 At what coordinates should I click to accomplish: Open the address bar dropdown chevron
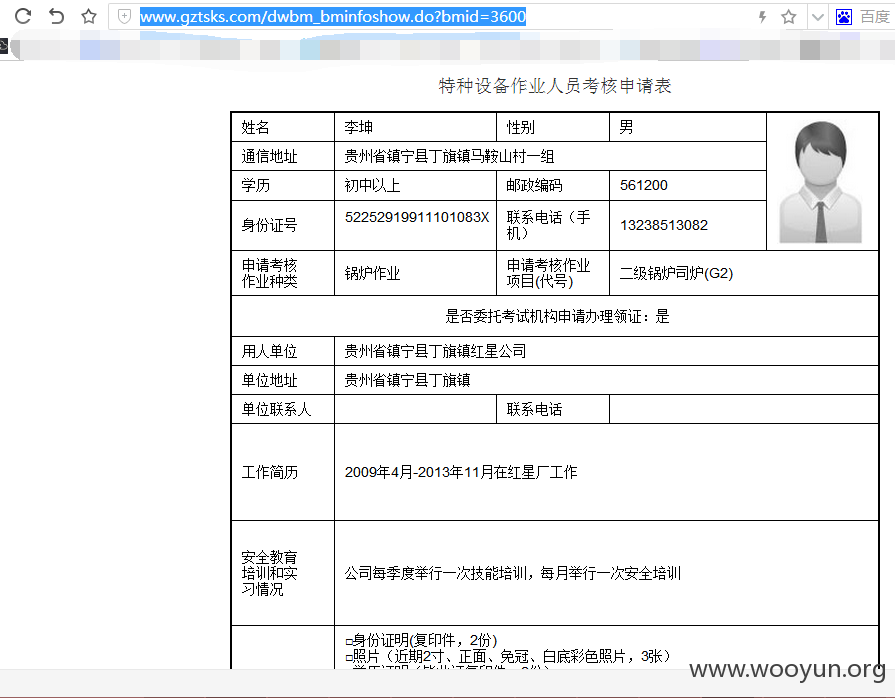817,17
